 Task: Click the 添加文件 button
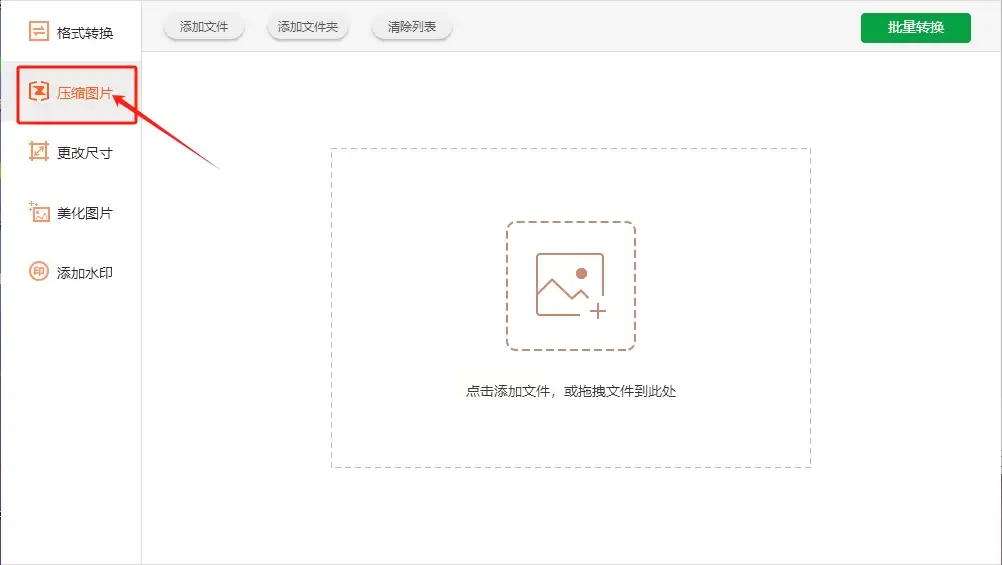coord(204,27)
